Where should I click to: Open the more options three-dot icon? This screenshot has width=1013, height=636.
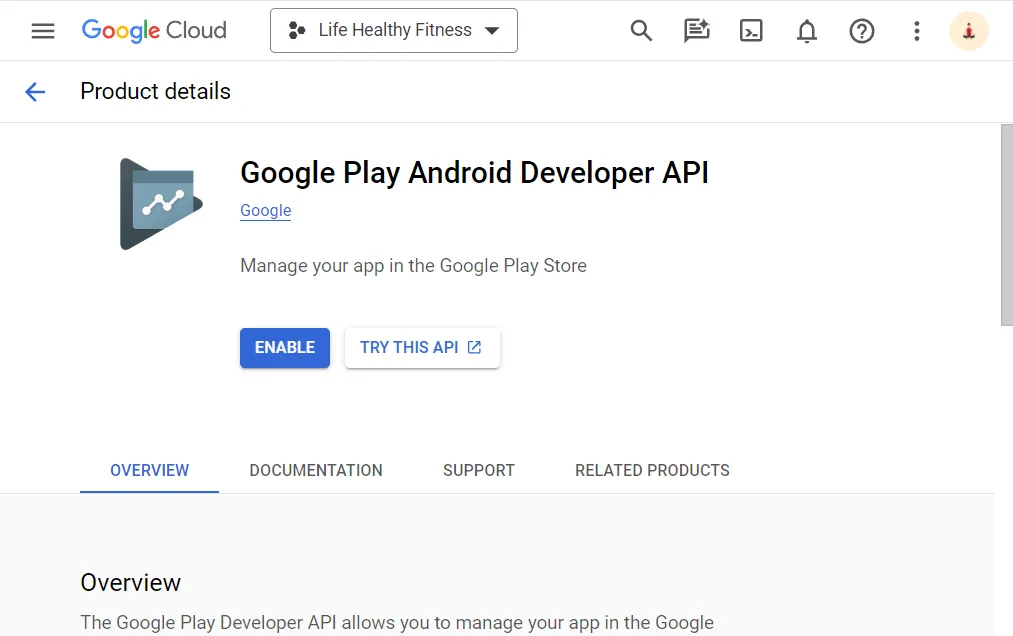coord(917,31)
